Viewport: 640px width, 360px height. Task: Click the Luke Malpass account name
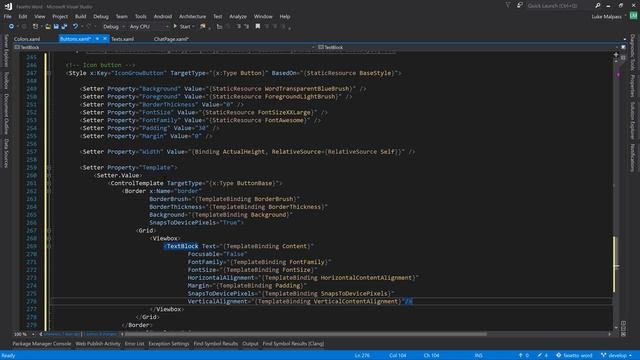(x=606, y=16)
